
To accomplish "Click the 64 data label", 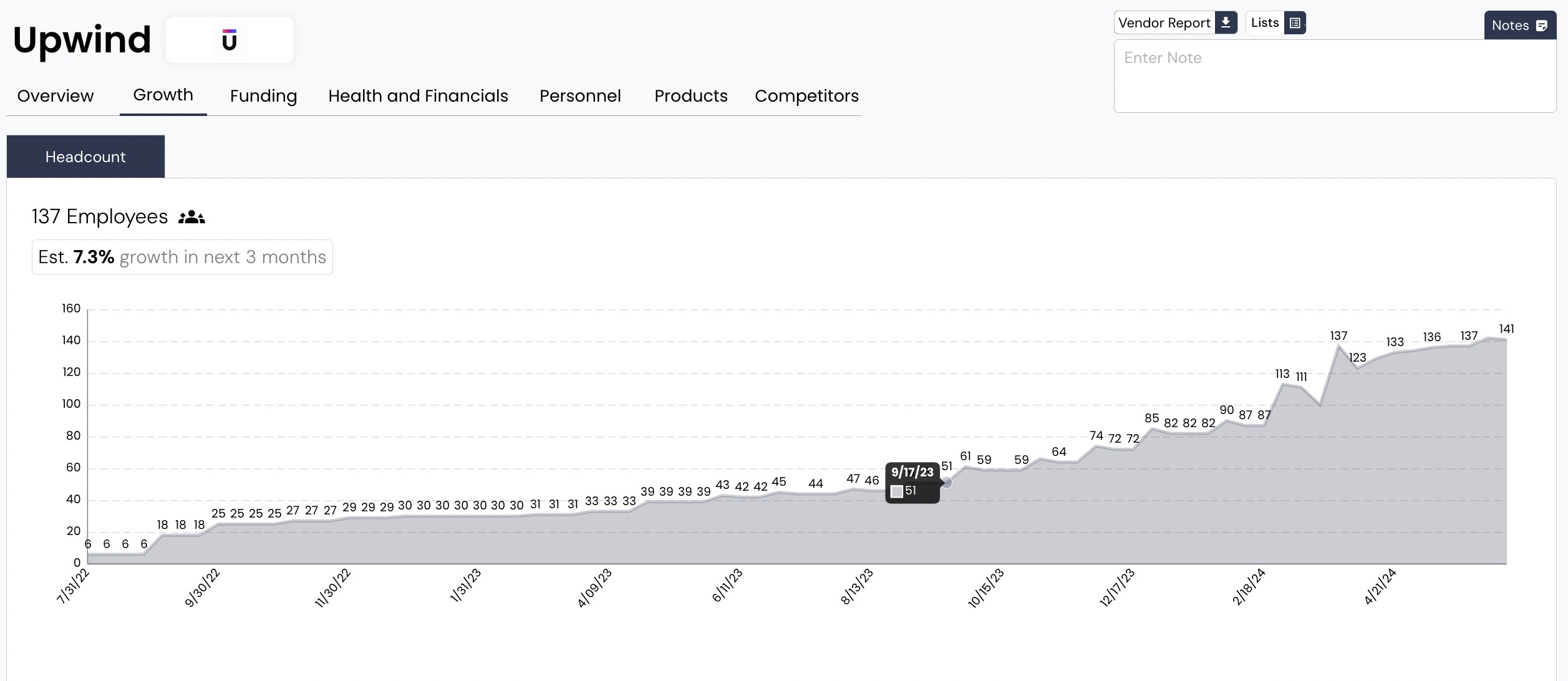I will [1058, 452].
